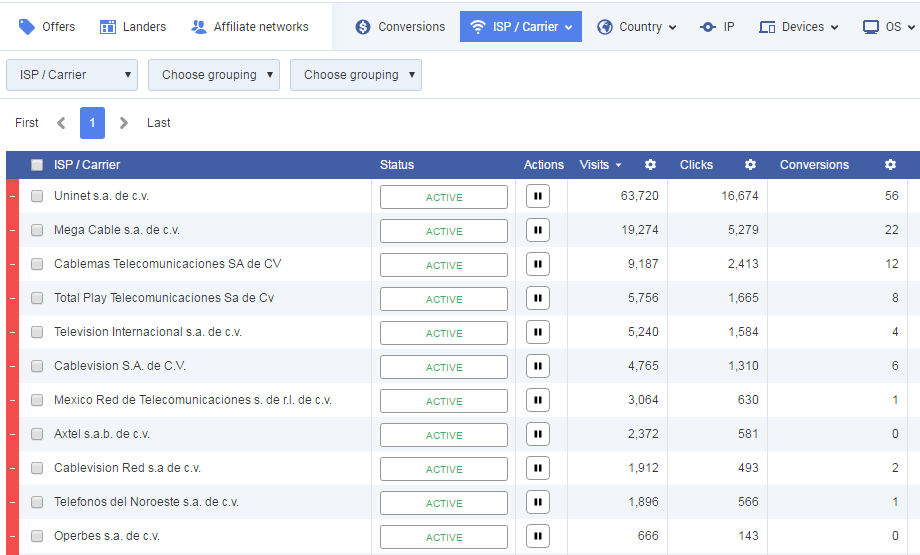Check the Uninet s.a. de c.v. row
Image resolution: width=920 pixels, height=555 pixels.
[37, 196]
